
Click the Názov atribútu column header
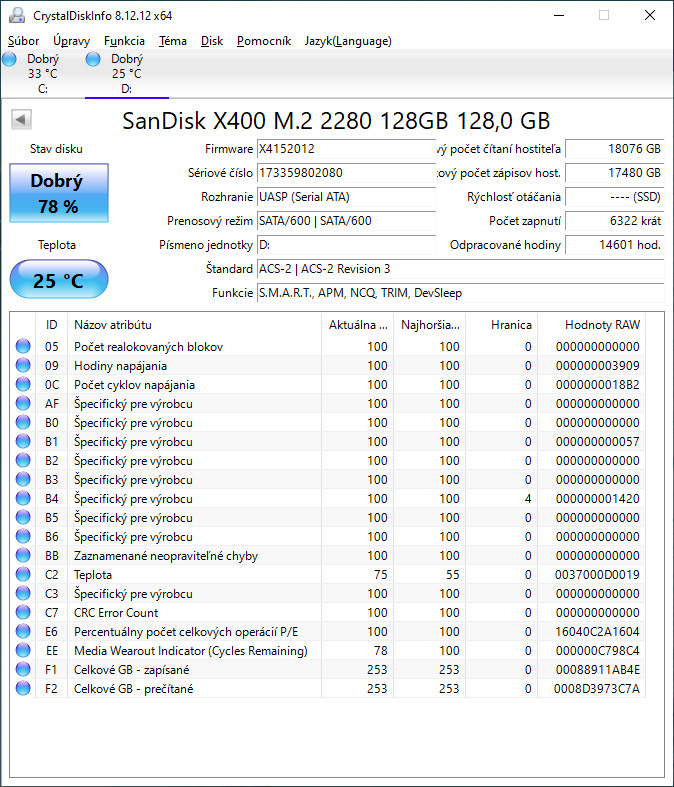click(x=194, y=325)
